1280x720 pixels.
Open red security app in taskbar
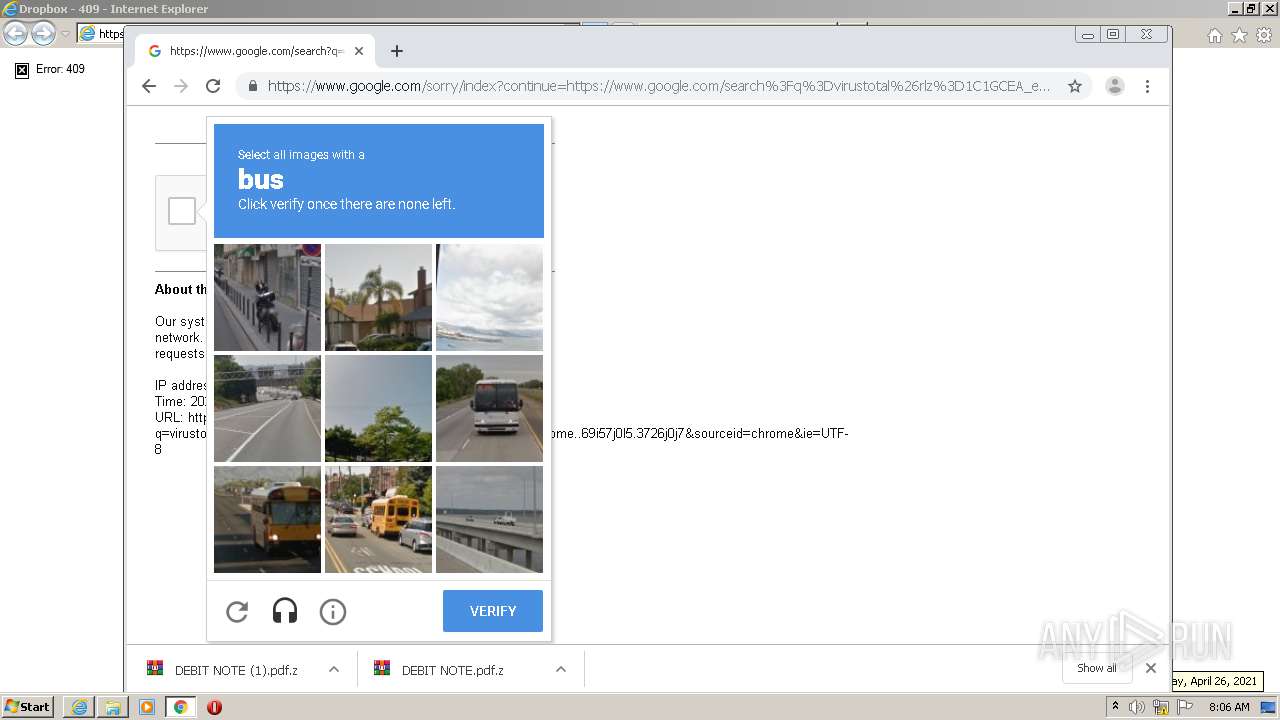click(214, 707)
